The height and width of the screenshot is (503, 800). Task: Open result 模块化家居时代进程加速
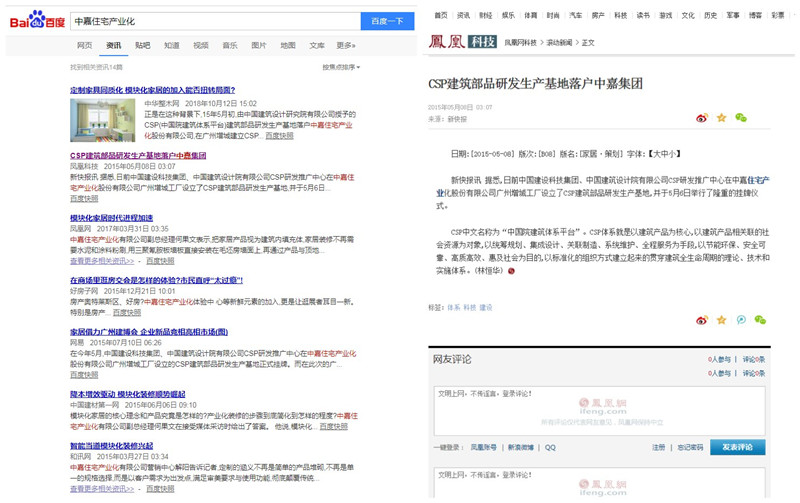click(112, 218)
